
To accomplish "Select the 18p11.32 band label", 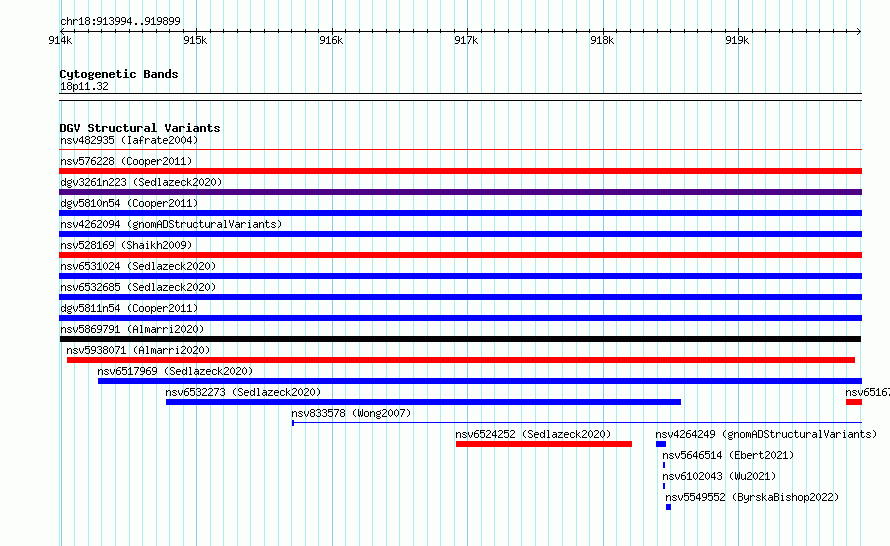I will [84, 86].
